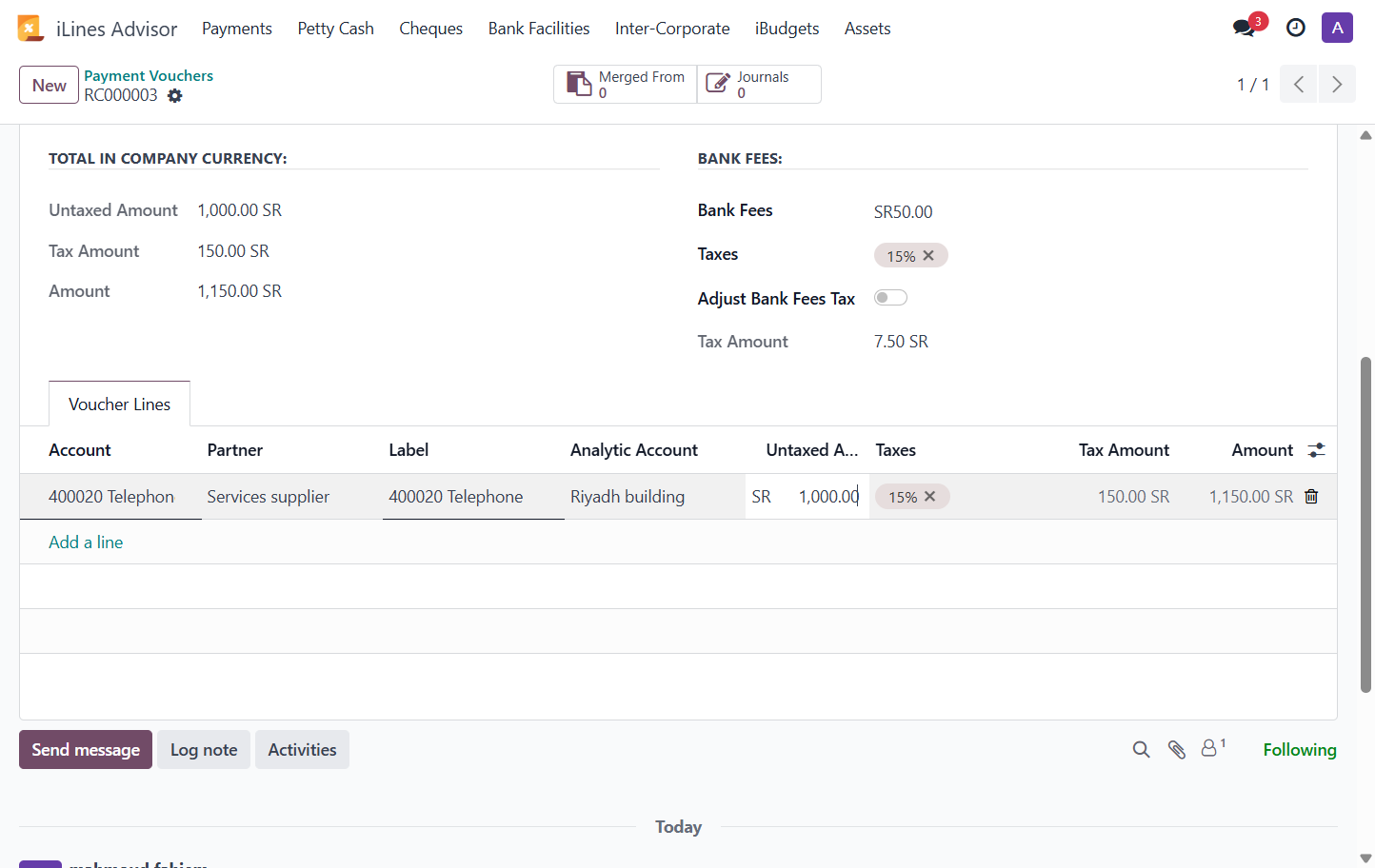
Task: Open column options adjust icon
Action: click(1316, 450)
